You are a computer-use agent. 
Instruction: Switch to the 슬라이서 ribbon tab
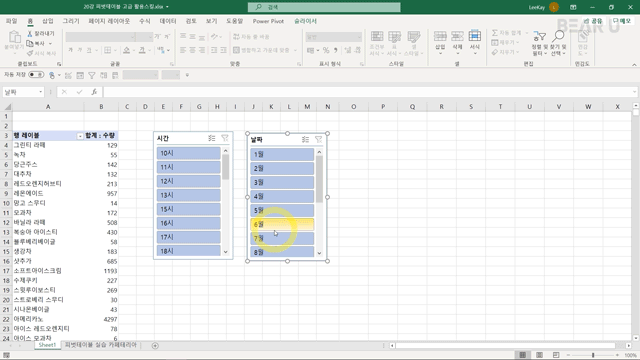point(305,21)
